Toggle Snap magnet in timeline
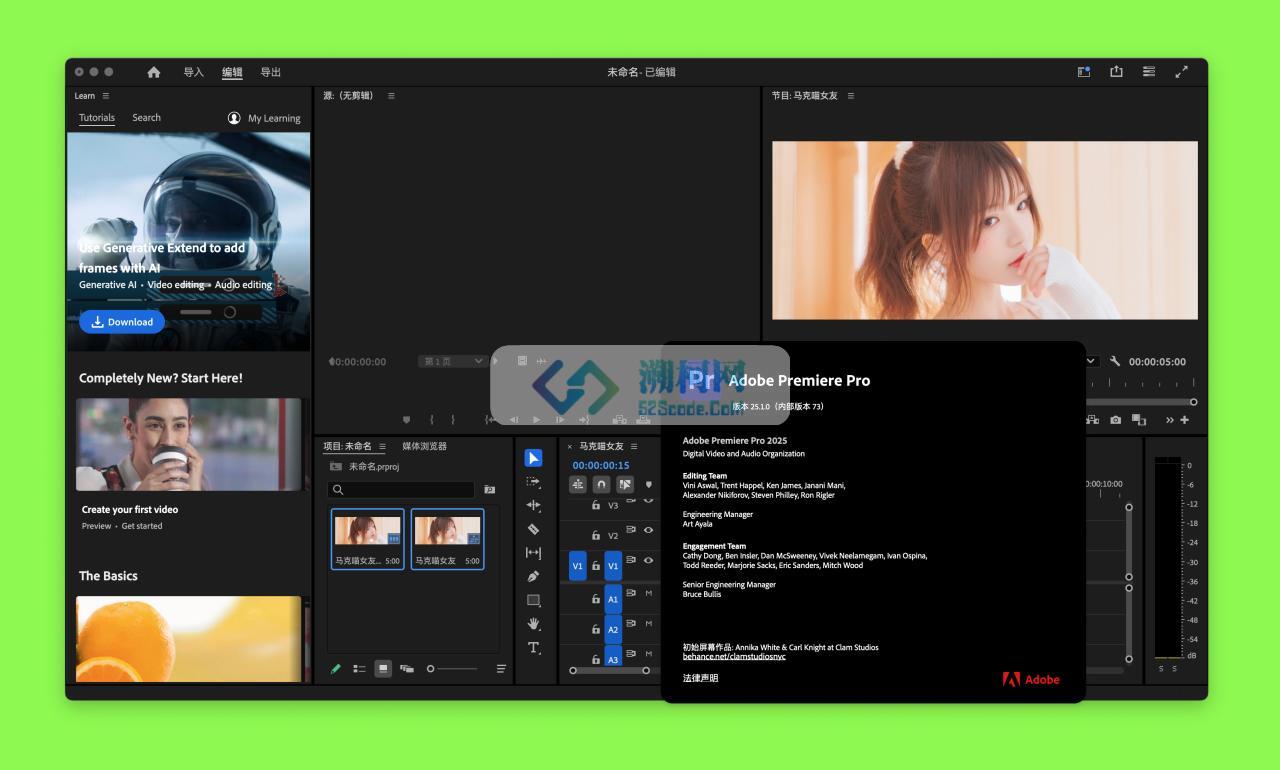This screenshot has width=1280, height=770. 601,484
